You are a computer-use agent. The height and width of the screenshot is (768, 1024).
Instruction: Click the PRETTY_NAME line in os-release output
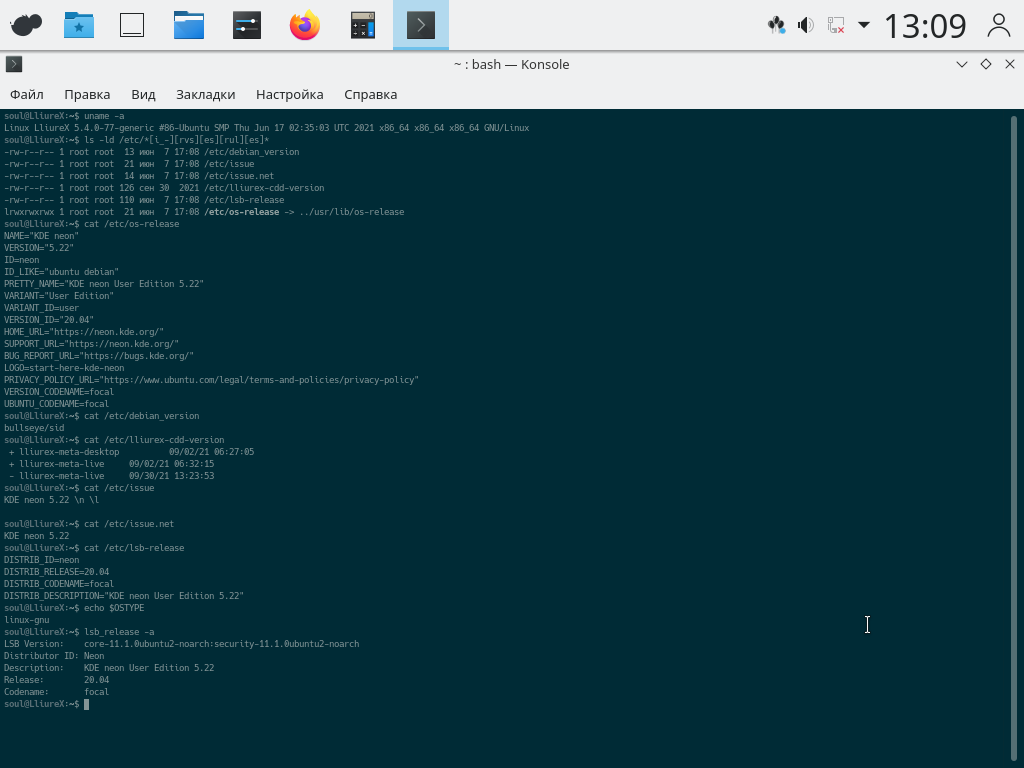click(104, 283)
